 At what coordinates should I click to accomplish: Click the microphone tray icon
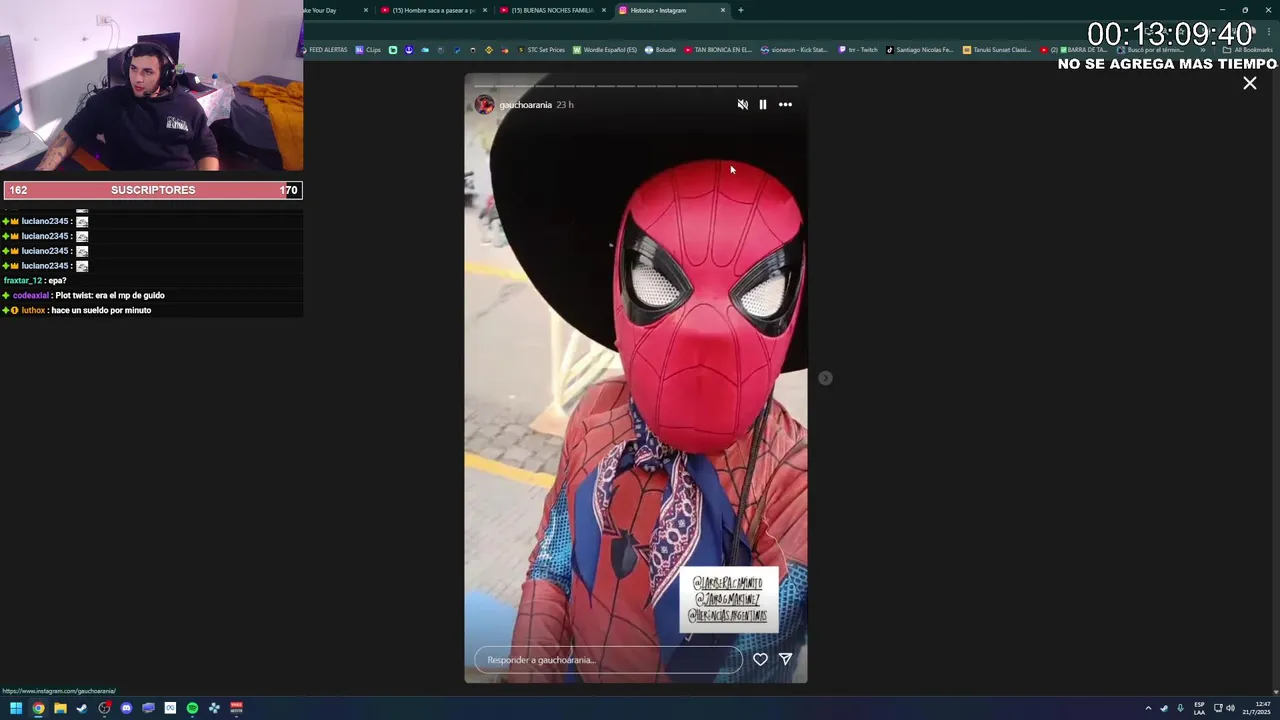(x=1180, y=708)
